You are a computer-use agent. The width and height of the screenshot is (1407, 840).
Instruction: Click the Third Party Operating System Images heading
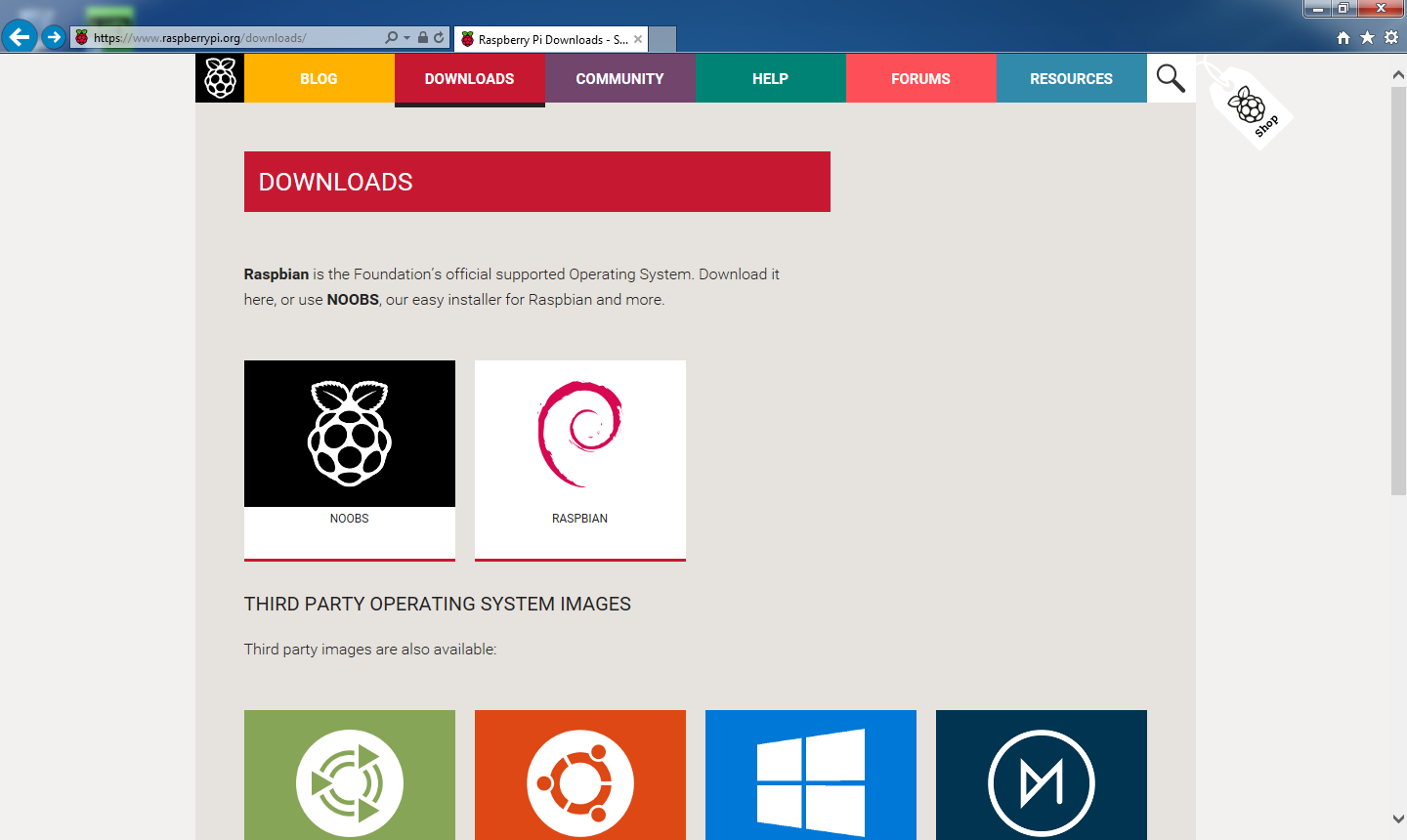point(438,604)
